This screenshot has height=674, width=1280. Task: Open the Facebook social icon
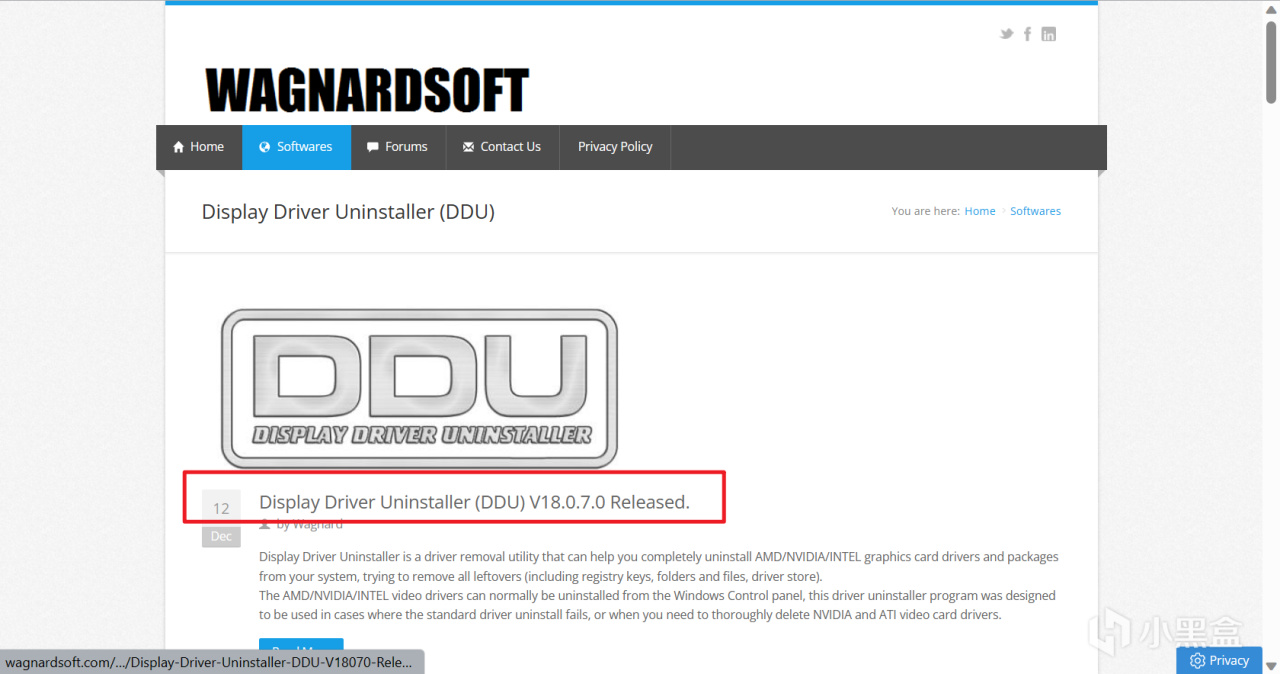[1027, 34]
